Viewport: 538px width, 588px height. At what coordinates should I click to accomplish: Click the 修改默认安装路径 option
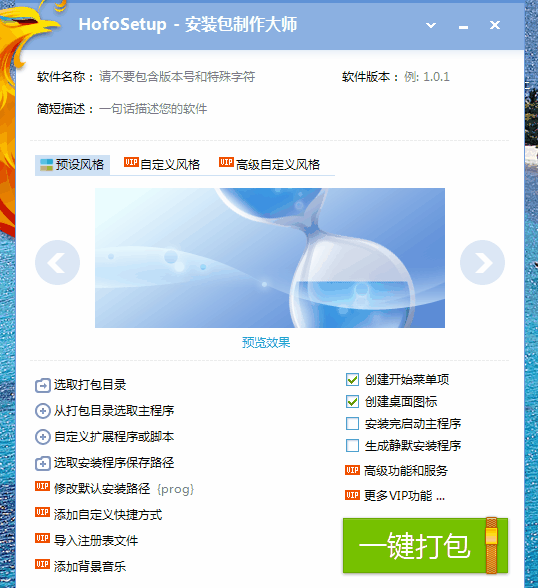tap(102, 489)
